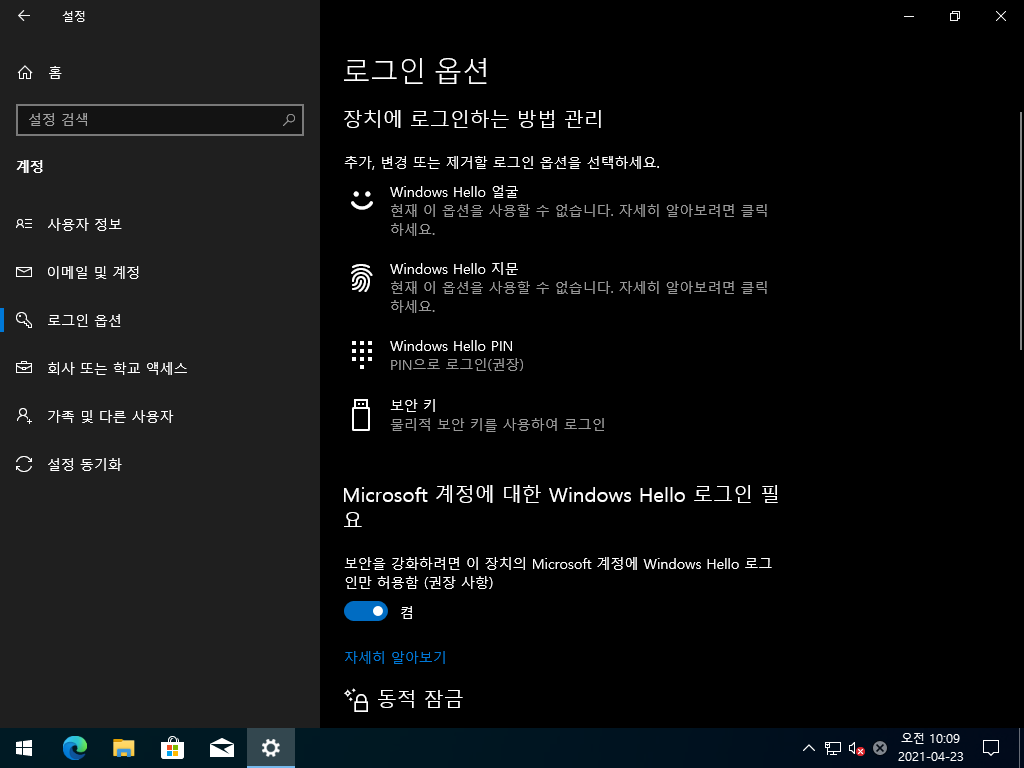
Task: Restore down the Settings window
Action: pyautogui.click(x=955, y=16)
